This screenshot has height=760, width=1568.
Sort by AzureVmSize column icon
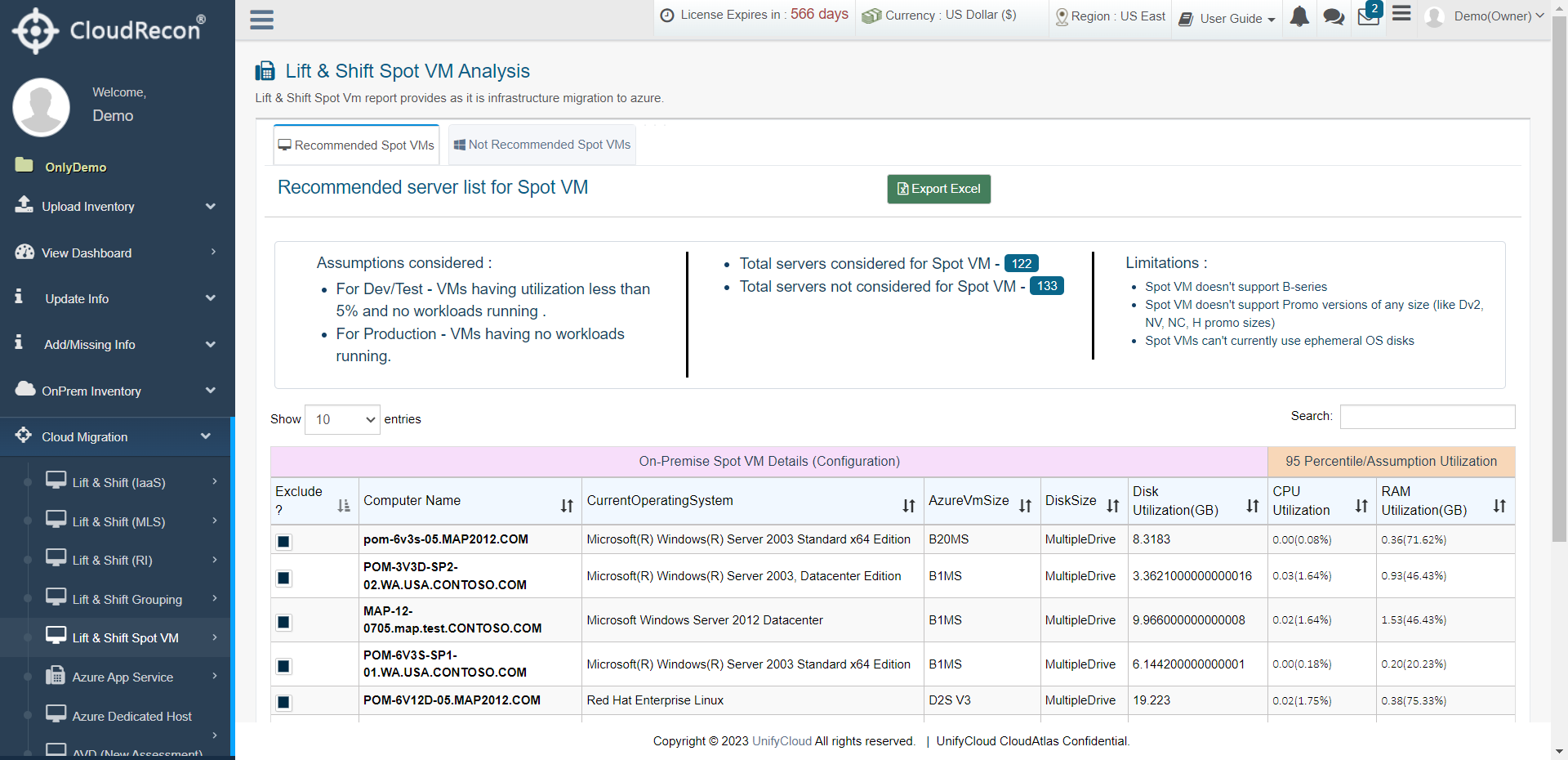click(1025, 506)
